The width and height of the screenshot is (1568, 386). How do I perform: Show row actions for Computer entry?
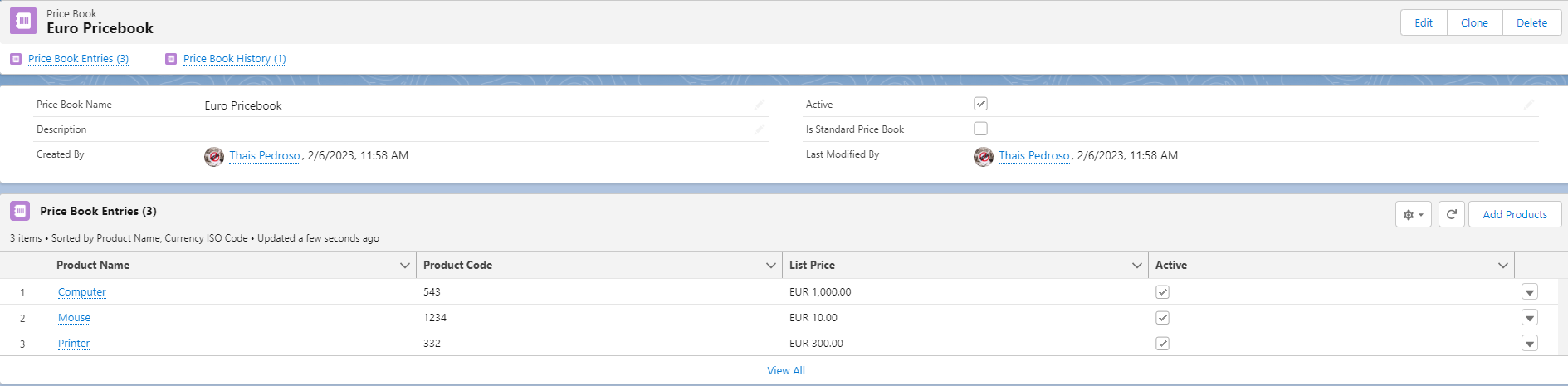[x=1530, y=292]
